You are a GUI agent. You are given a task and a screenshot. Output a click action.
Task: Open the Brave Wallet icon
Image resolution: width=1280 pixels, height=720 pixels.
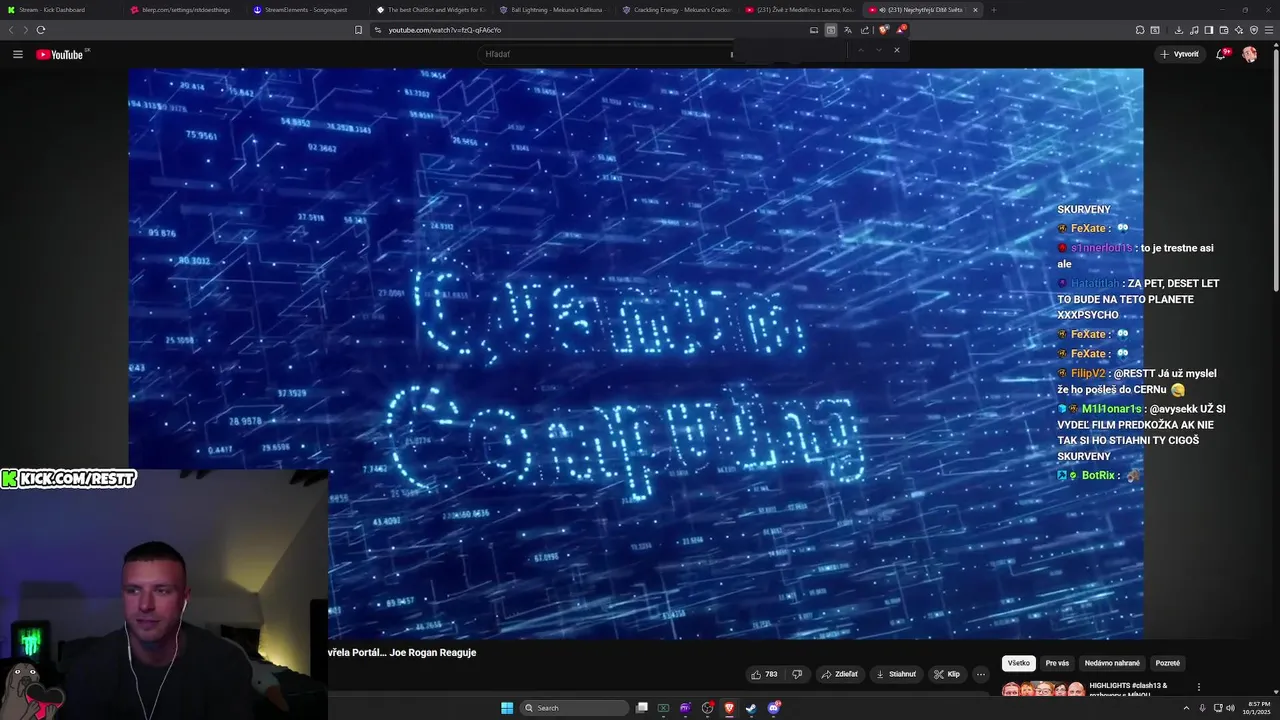coord(1224,30)
